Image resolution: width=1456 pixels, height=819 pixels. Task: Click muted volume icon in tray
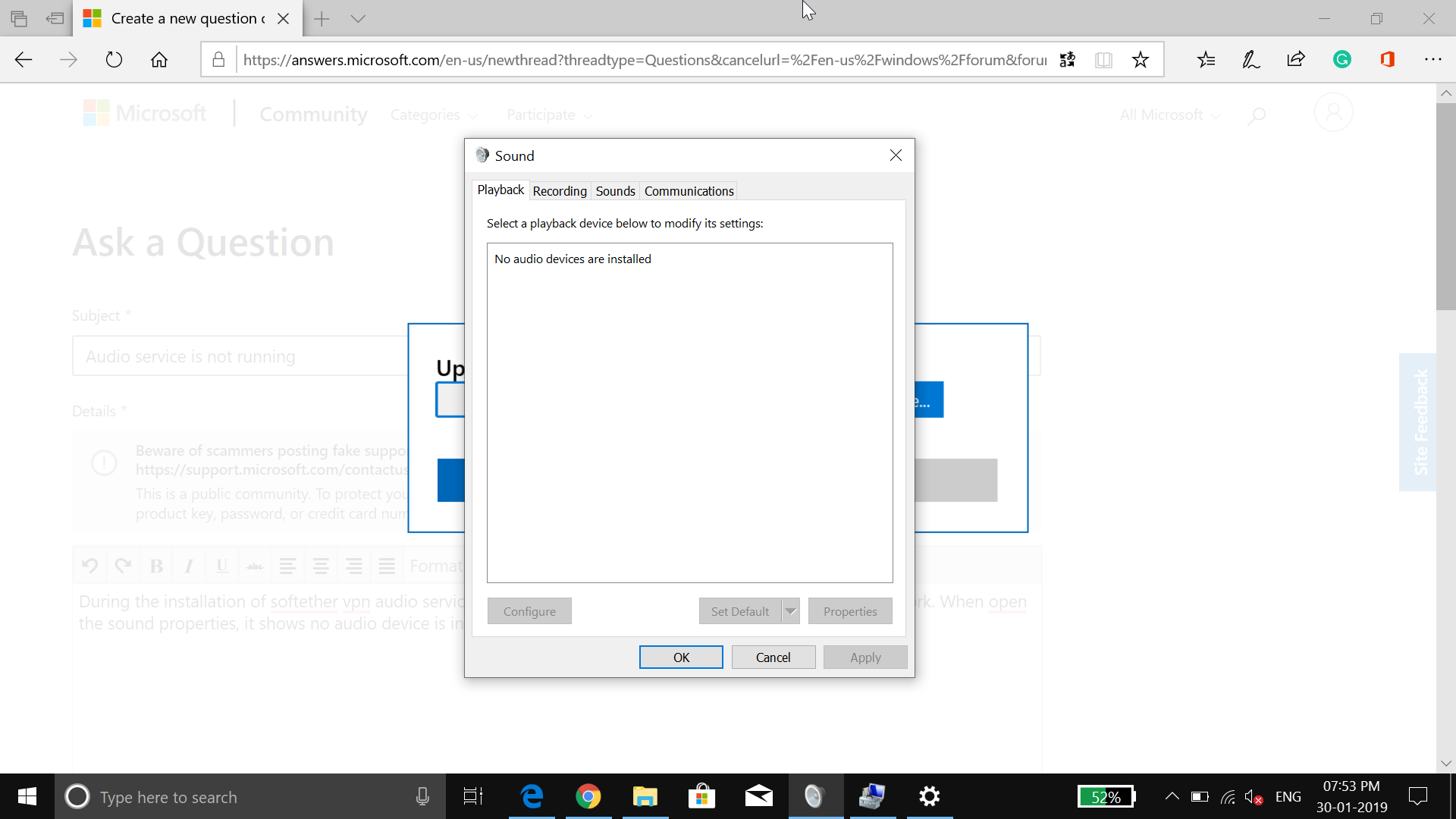click(1254, 797)
